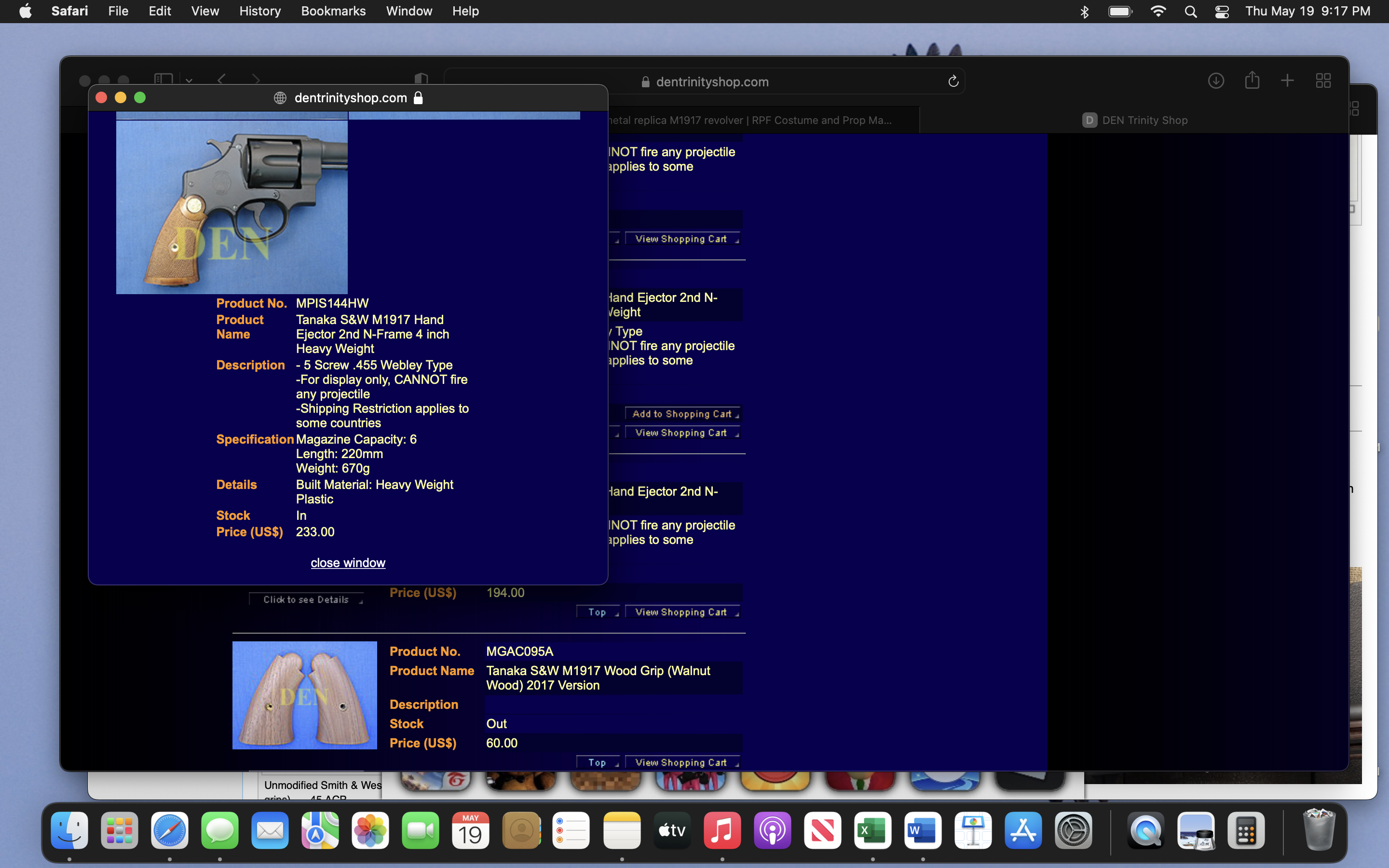Screen dimensions: 1389x868
Task: Open the Apple menu
Action: 25,11
